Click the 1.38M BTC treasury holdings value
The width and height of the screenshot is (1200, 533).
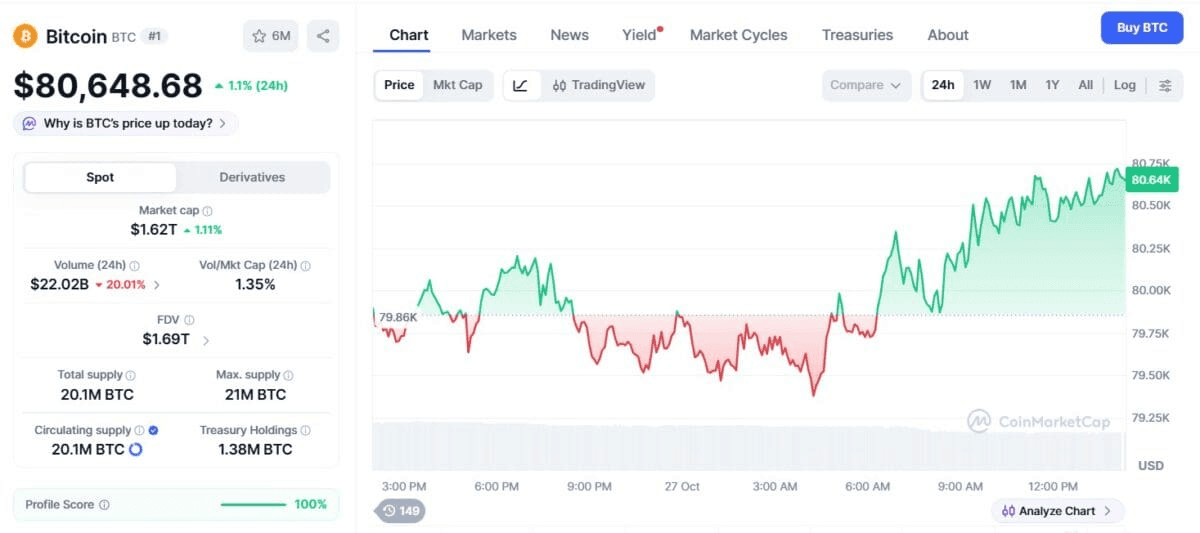point(255,450)
